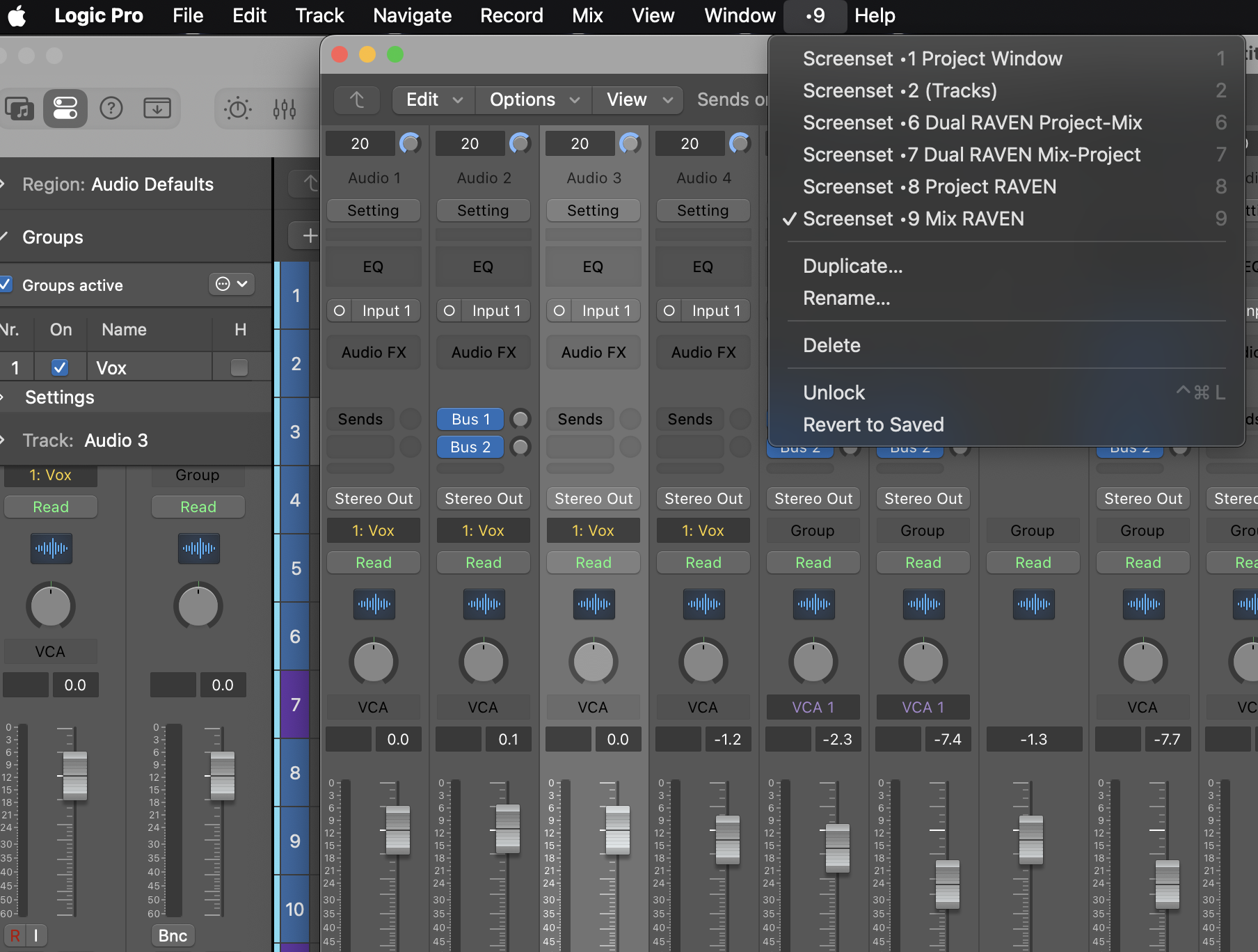Click Bnc button on inspector Group strip
This screenshot has height=952, width=1258.
(173, 935)
